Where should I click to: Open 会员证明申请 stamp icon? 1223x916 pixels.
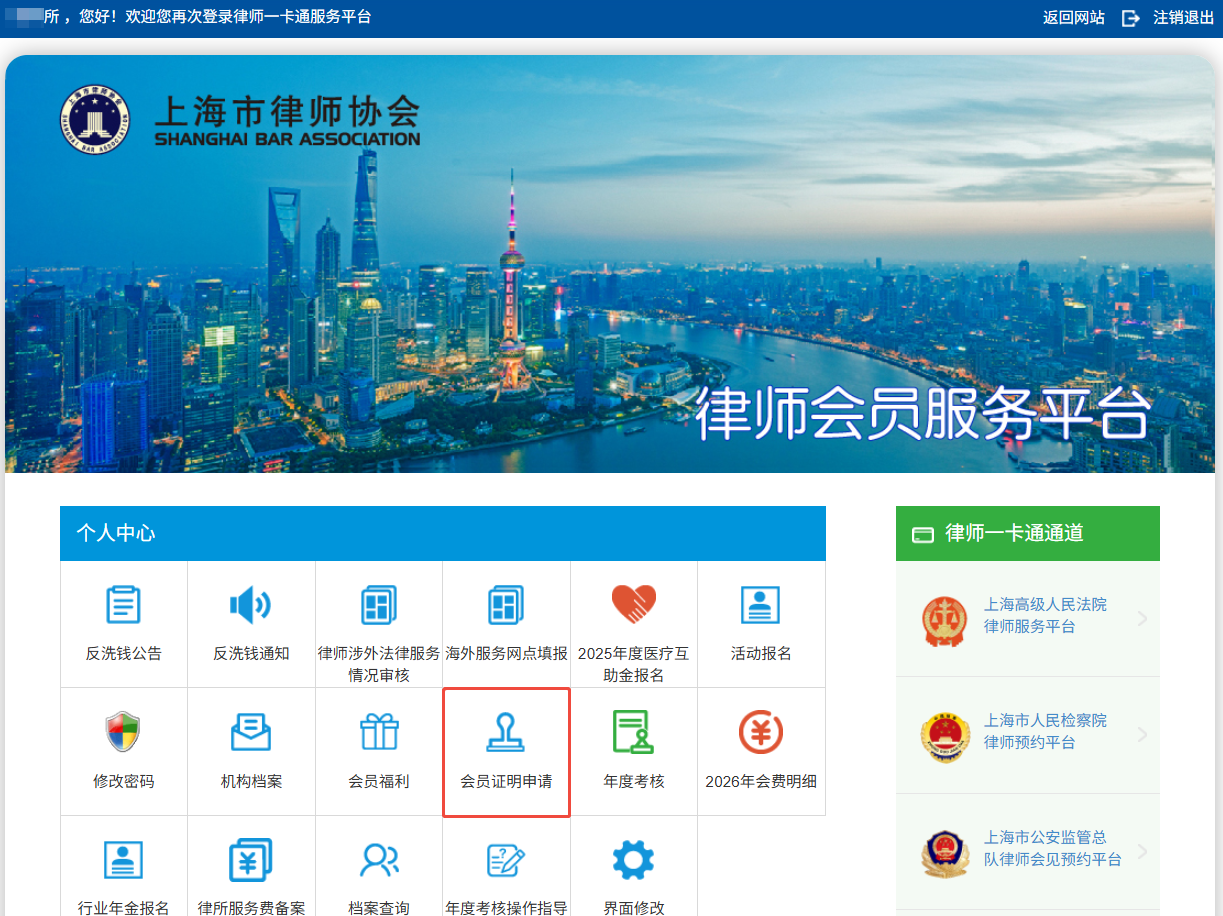coord(506,732)
